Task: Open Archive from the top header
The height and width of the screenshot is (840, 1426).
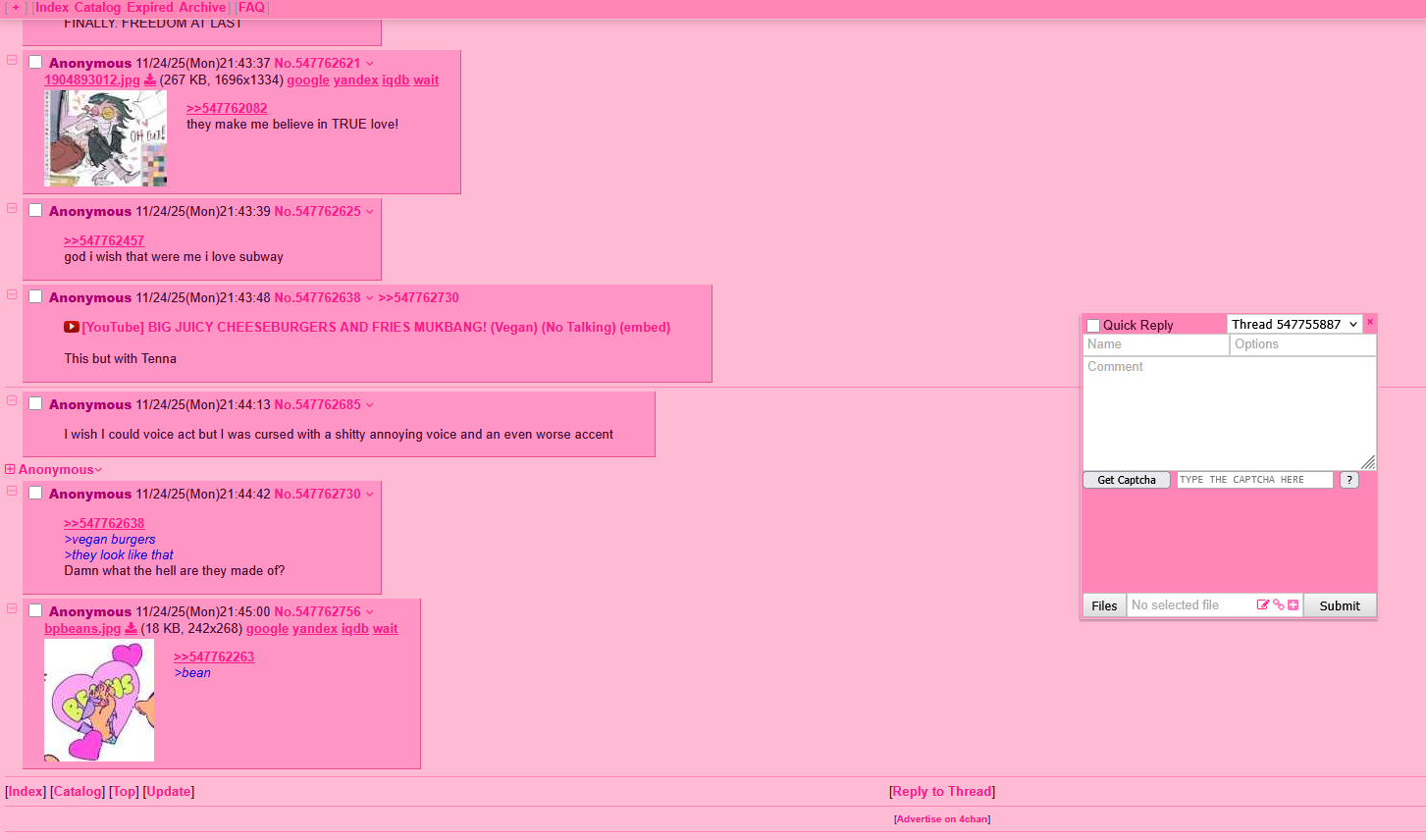Action: coord(202,8)
